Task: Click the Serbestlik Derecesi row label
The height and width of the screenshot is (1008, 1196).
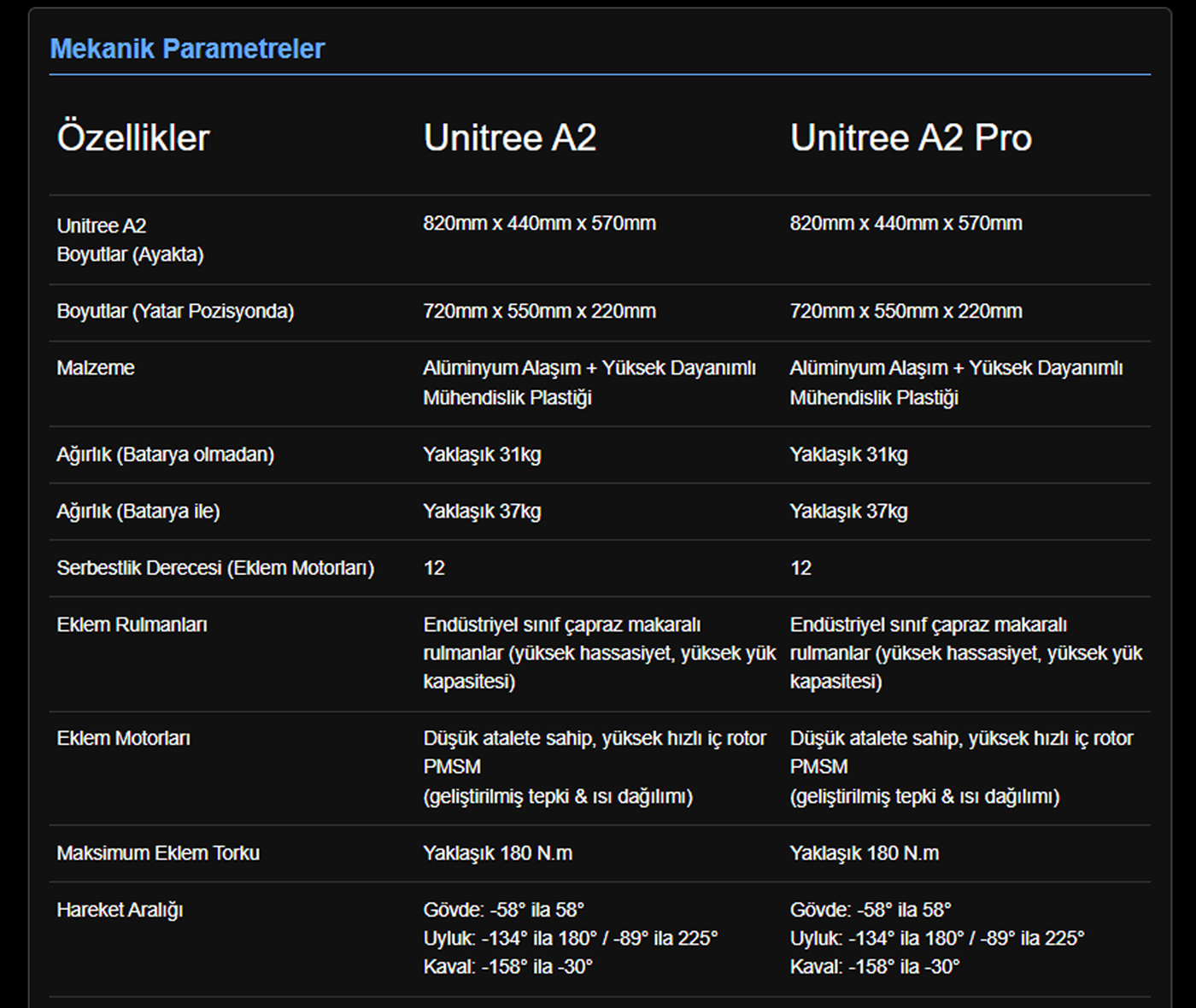Action: (x=215, y=568)
